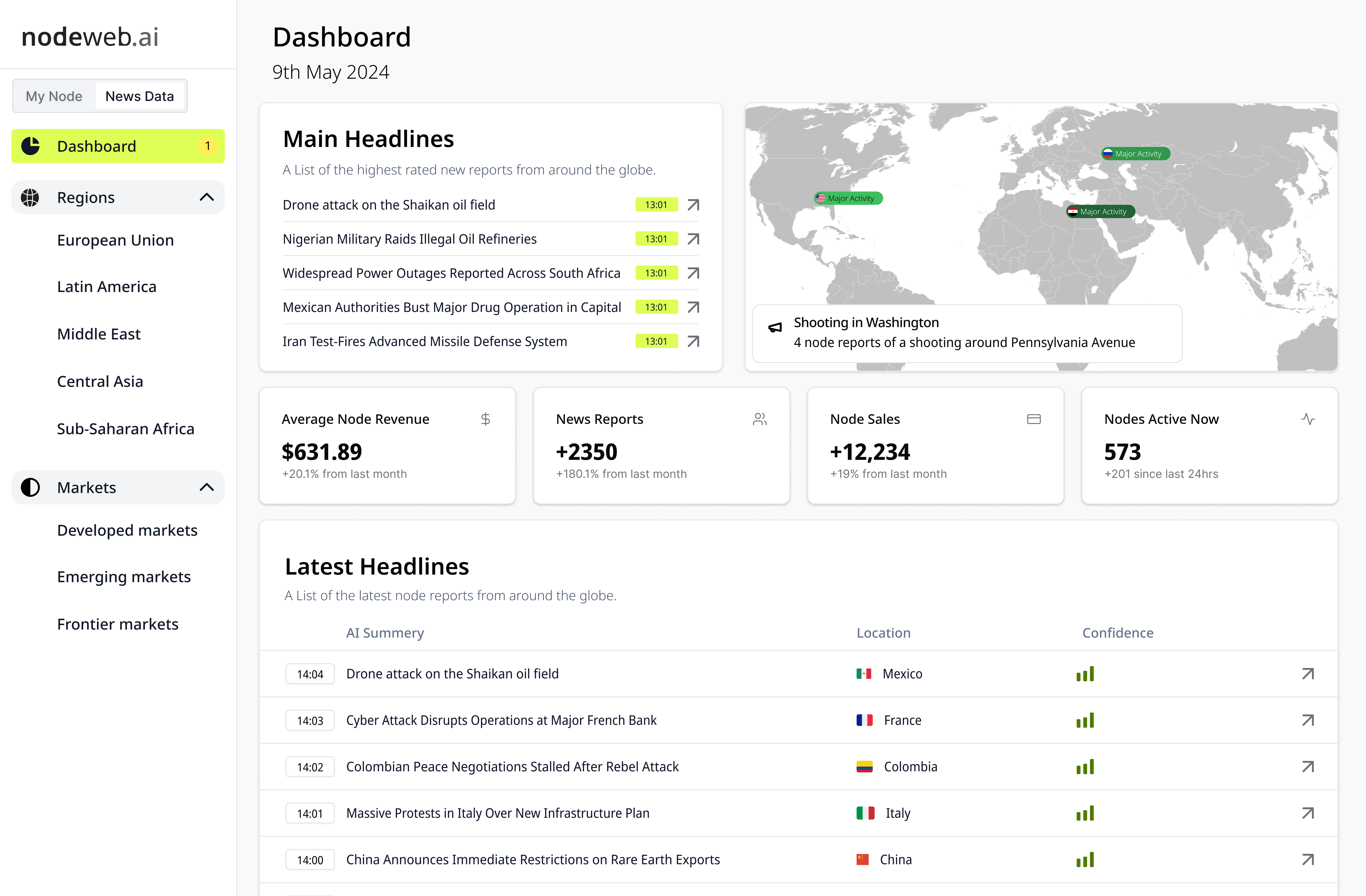Open Iran Test-Fires Advanced Missile Defense System
This screenshot has width=1366, height=896.
pyautogui.click(x=425, y=341)
